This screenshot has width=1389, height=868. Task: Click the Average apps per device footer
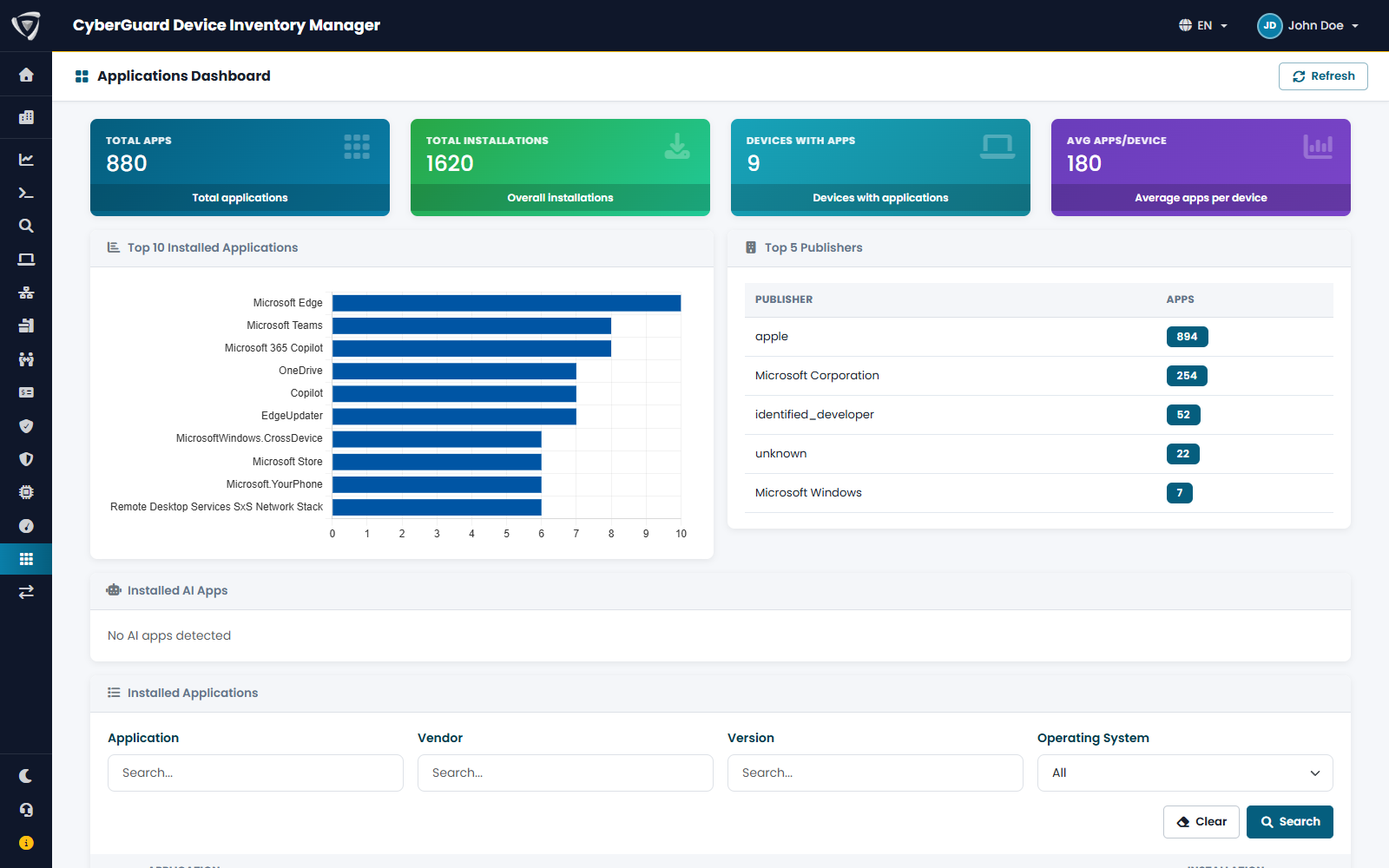tap(1201, 198)
